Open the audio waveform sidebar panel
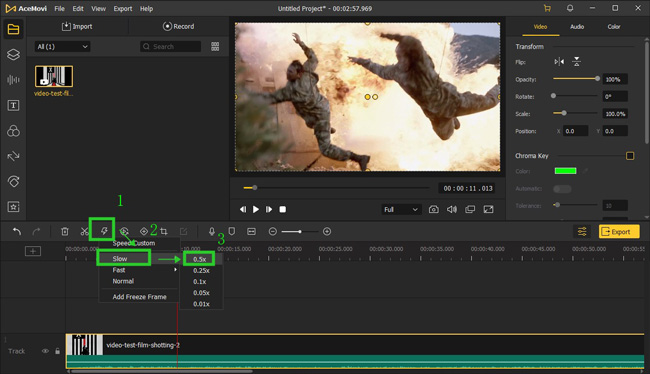650x374 pixels. point(13,80)
